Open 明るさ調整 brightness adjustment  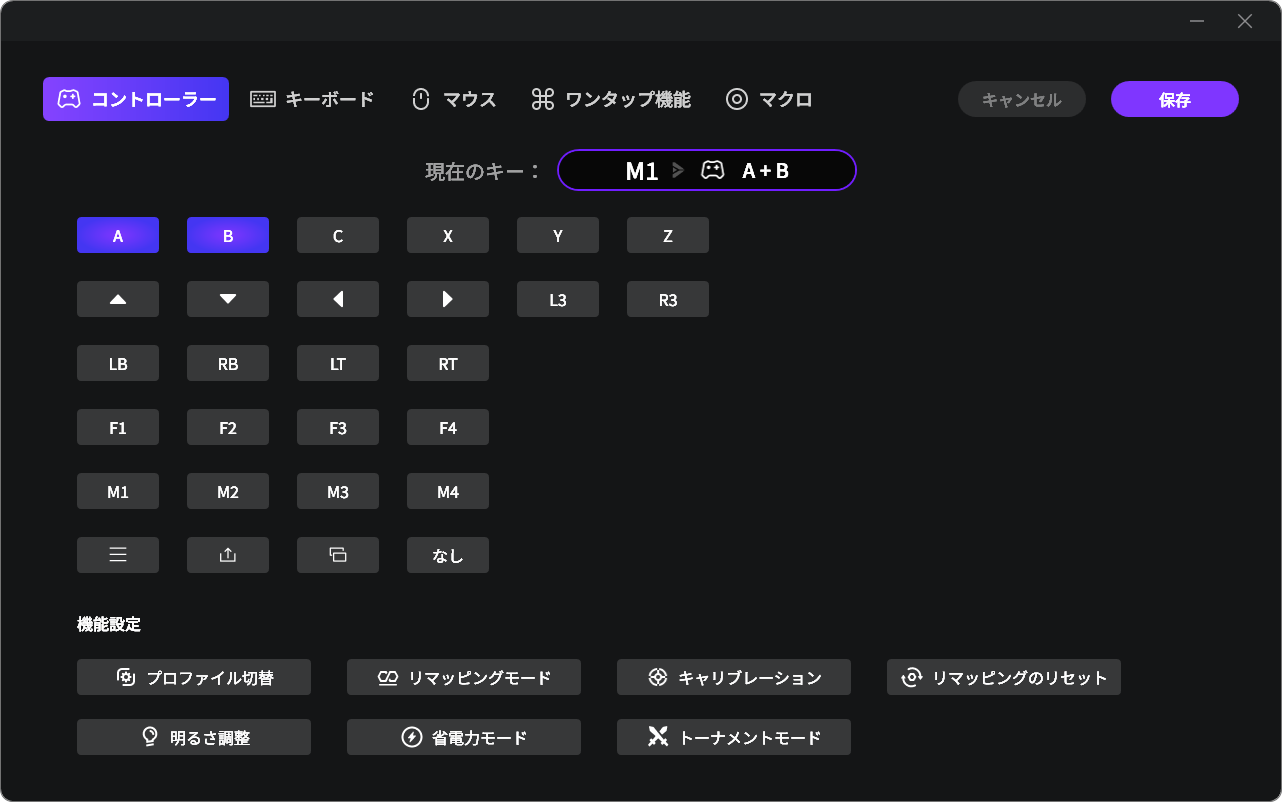point(194,737)
